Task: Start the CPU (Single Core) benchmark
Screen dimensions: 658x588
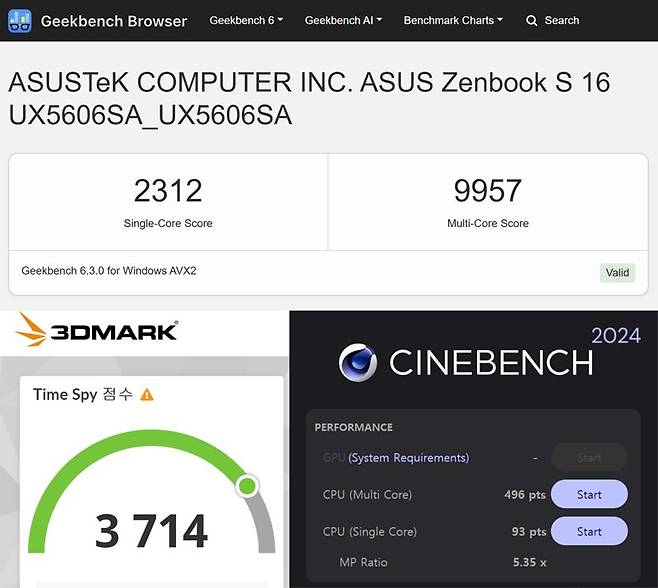Action: [589, 531]
